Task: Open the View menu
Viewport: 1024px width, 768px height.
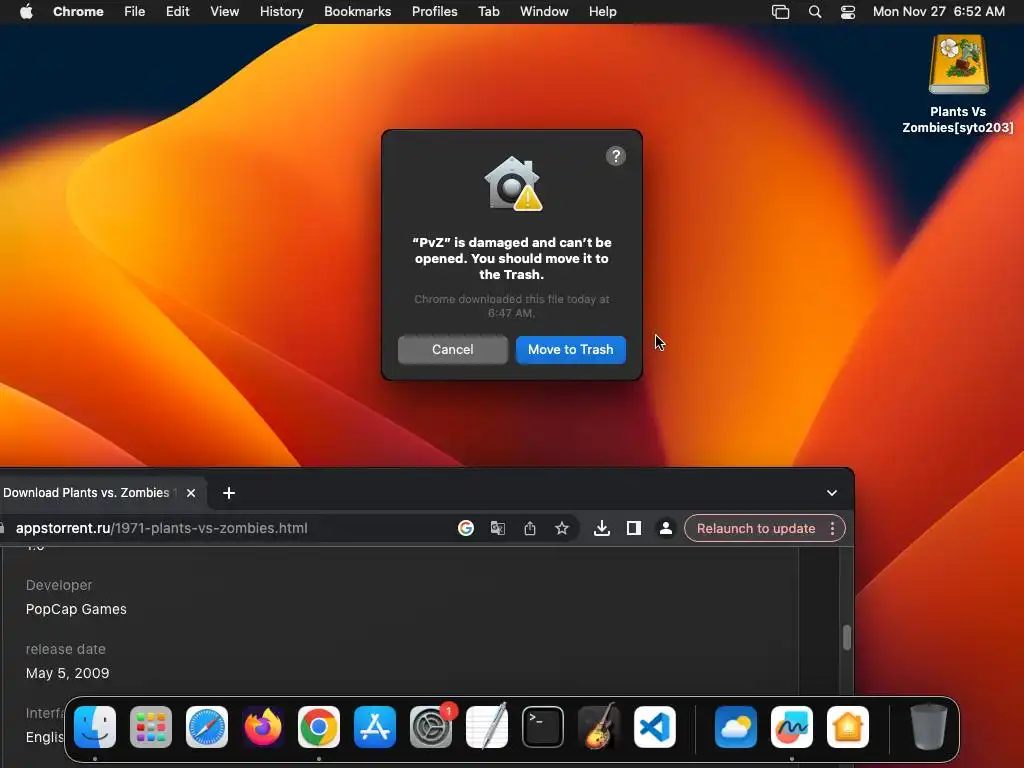Action: coord(224,12)
